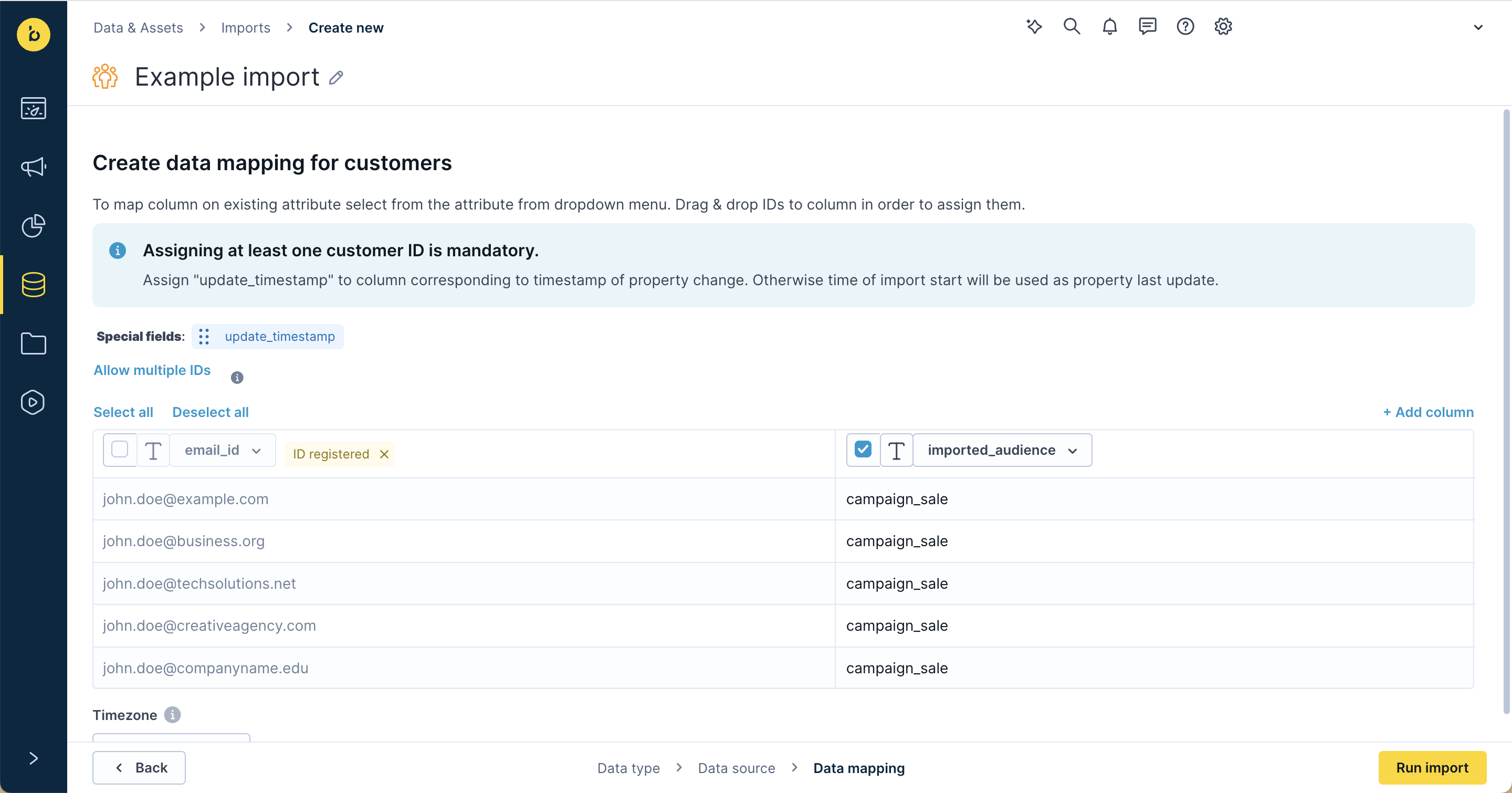Click Deselect all link
This screenshot has height=793, width=1512.
point(211,412)
